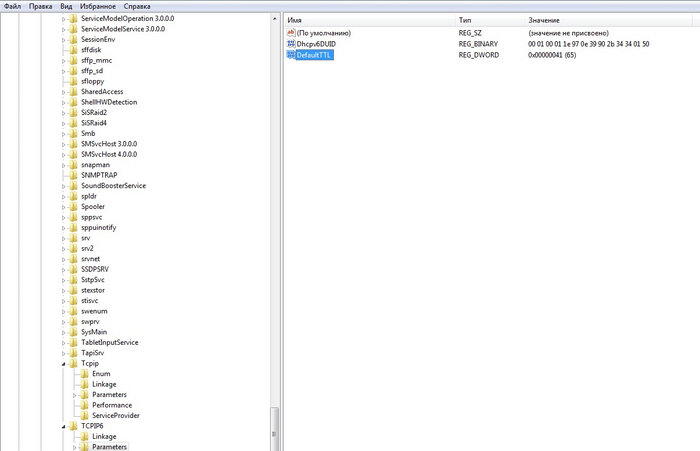Select the SstpSvc key
Screen dimensions: 700x451
pyautogui.click(x=92, y=280)
